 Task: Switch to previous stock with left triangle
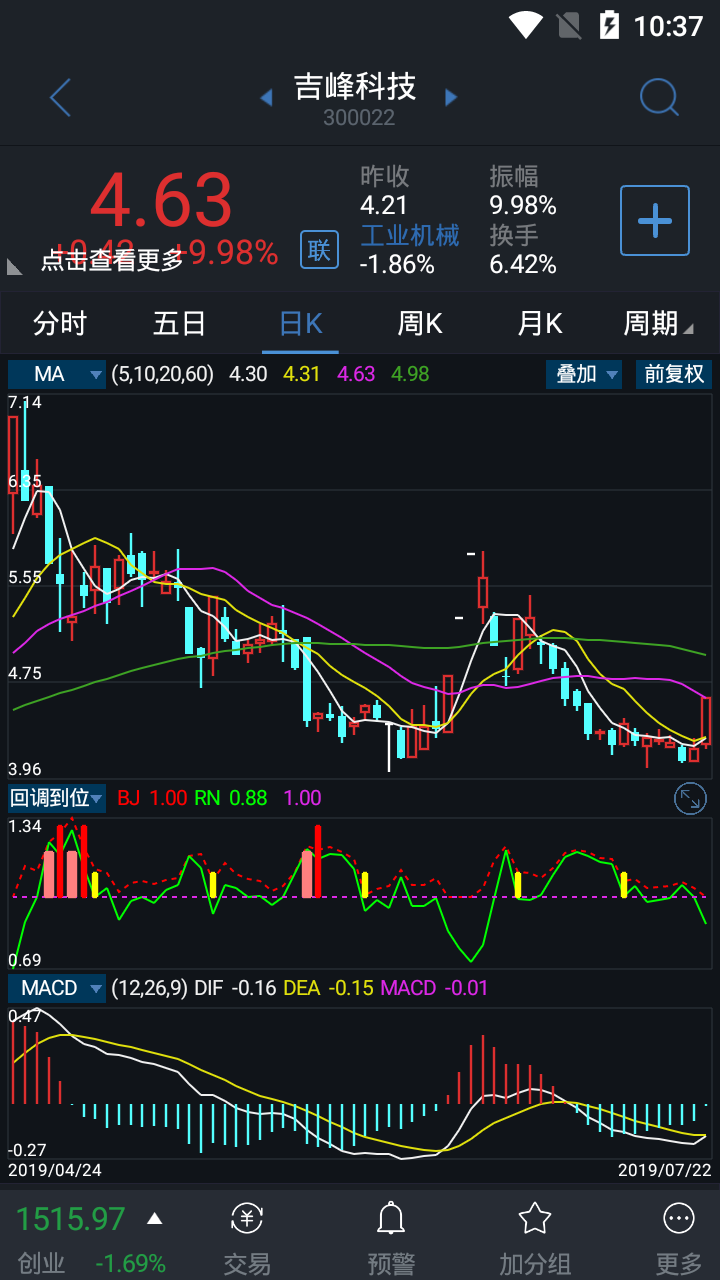(x=266, y=97)
